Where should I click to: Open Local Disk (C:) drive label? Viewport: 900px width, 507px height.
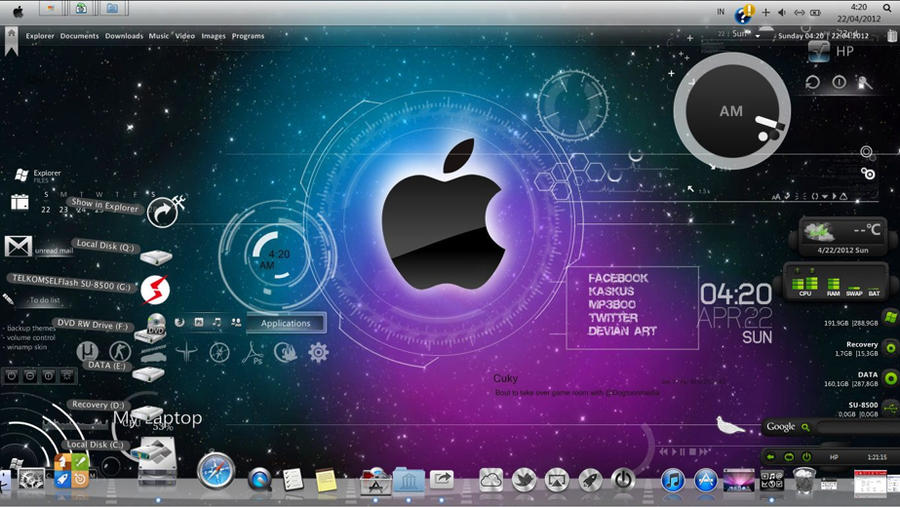click(x=95, y=444)
